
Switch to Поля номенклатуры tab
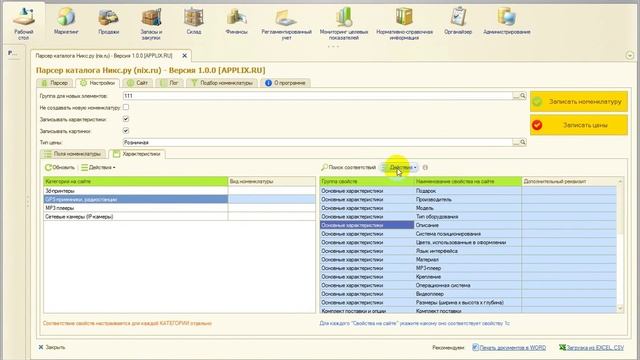[x=73, y=154]
